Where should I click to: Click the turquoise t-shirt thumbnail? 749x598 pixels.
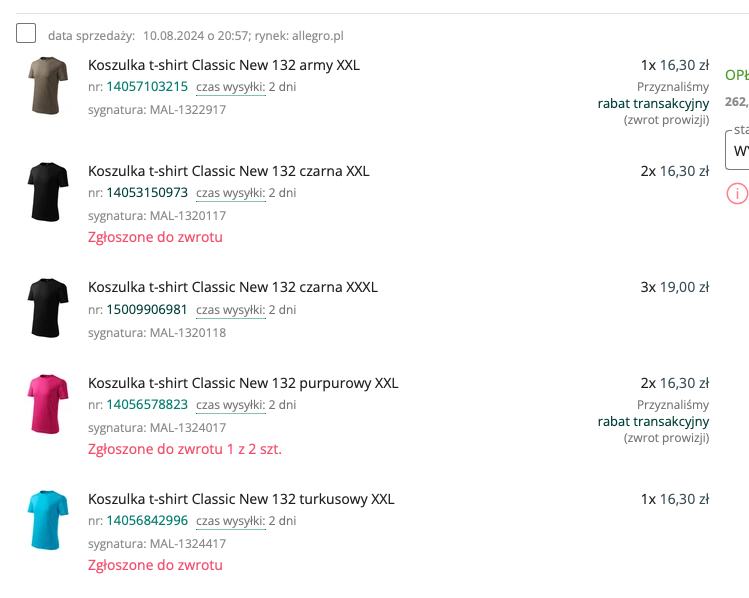click(x=47, y=519)
